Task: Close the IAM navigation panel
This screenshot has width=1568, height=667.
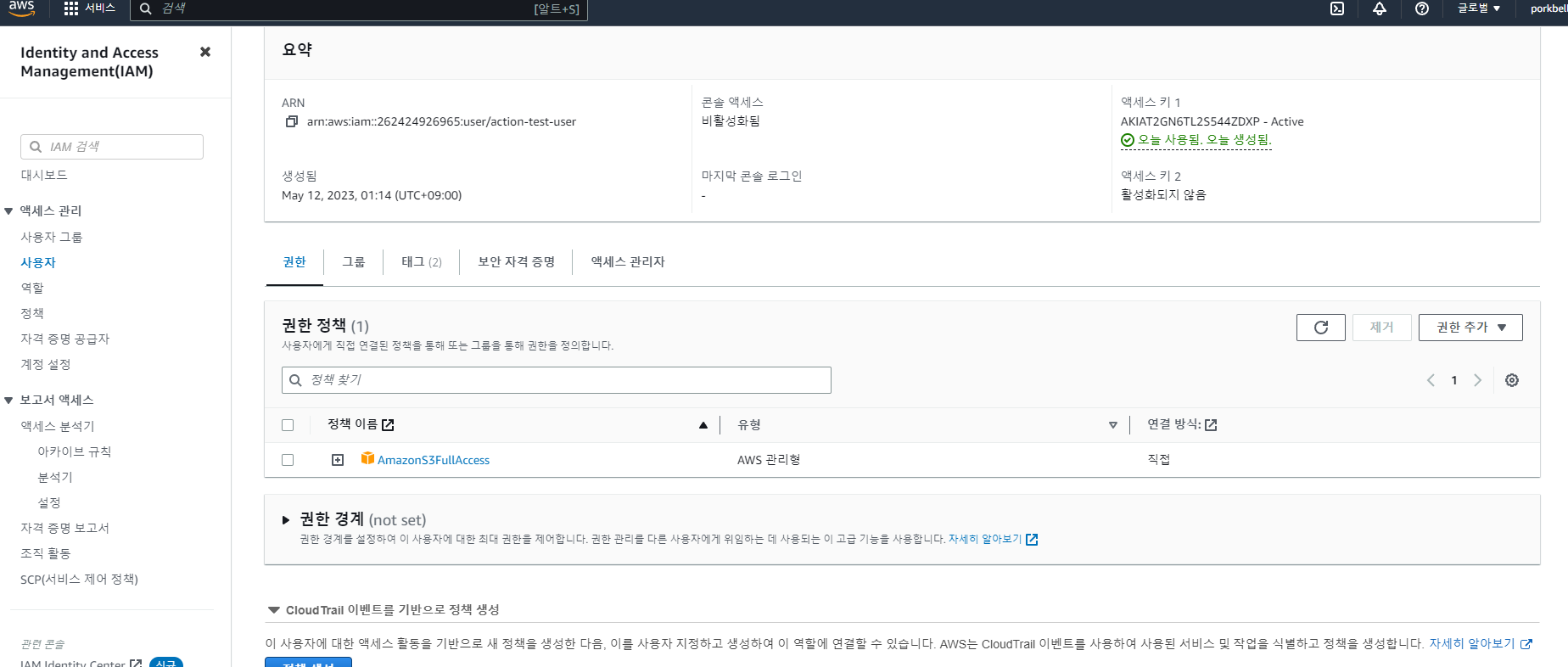Action: 205,52
